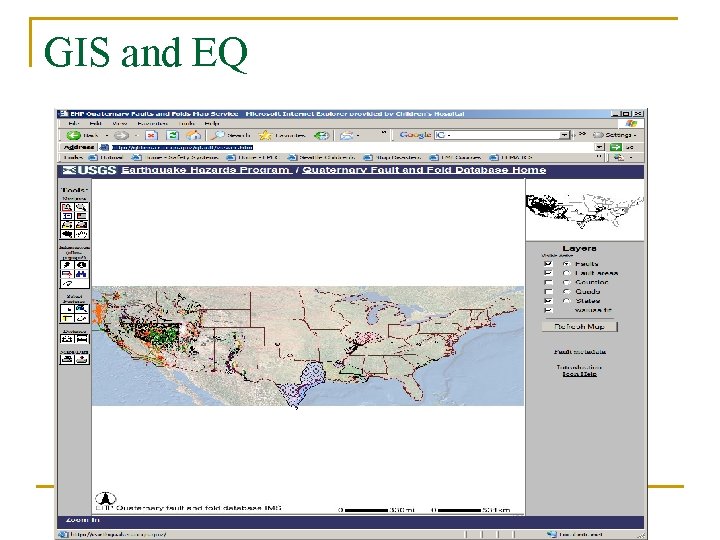Click the green Back arrow button
Screen dimensions: 720x540
tap(73, 135)
